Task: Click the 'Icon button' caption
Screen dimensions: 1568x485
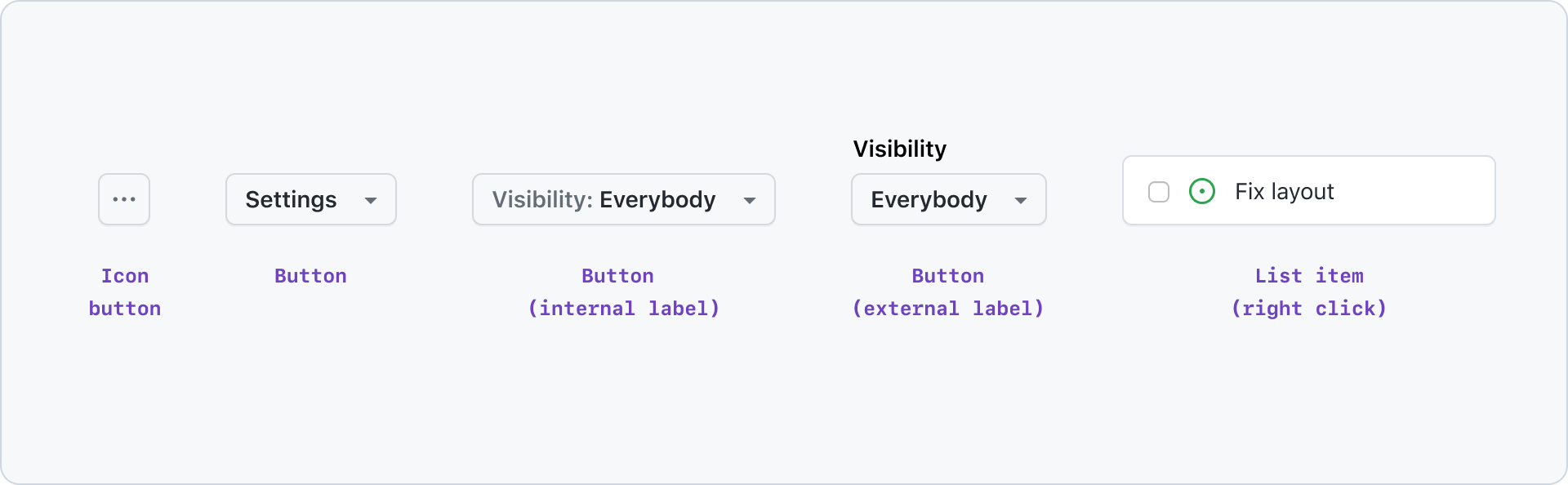Action: tap(125, 292)
